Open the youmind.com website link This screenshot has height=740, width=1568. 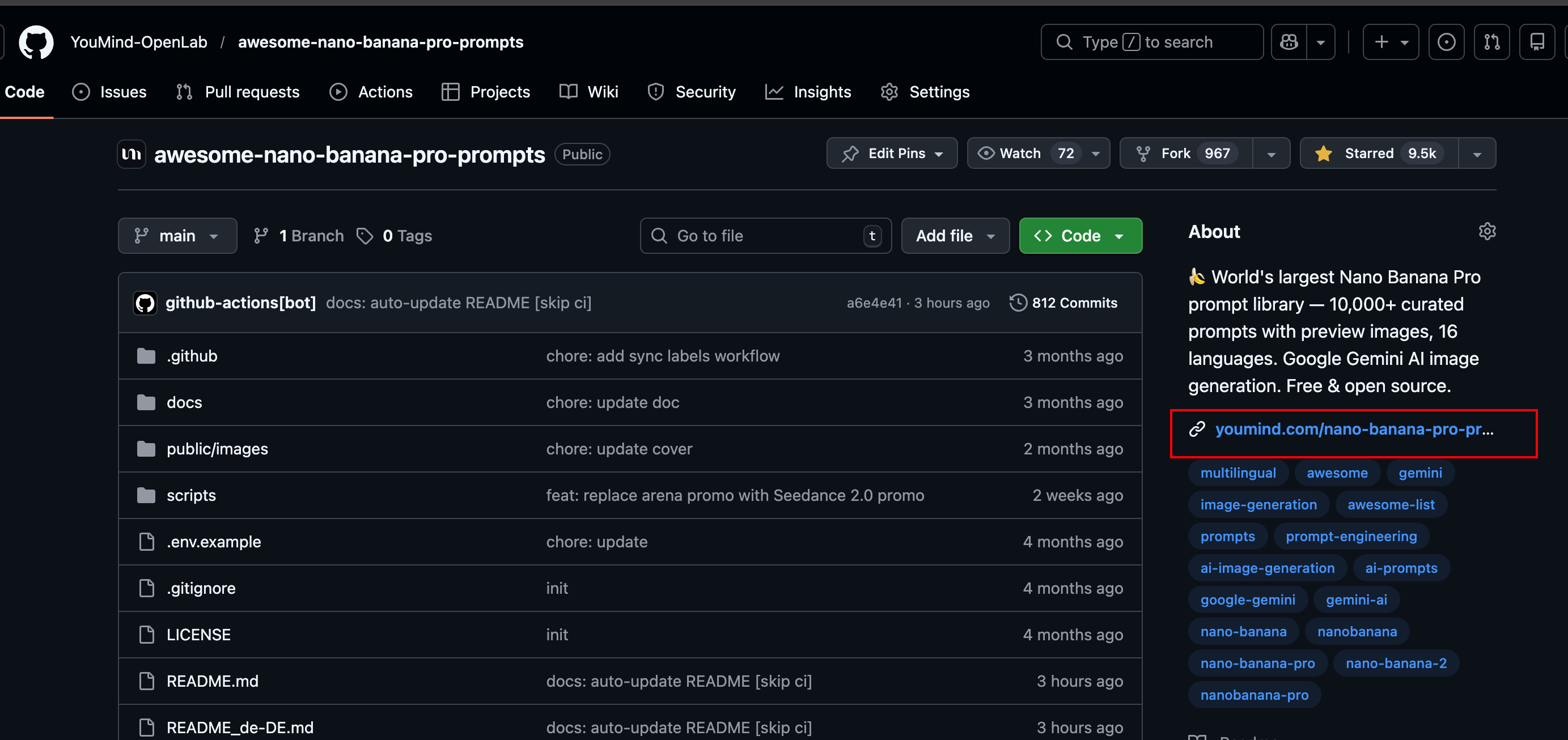(1354, 429)
